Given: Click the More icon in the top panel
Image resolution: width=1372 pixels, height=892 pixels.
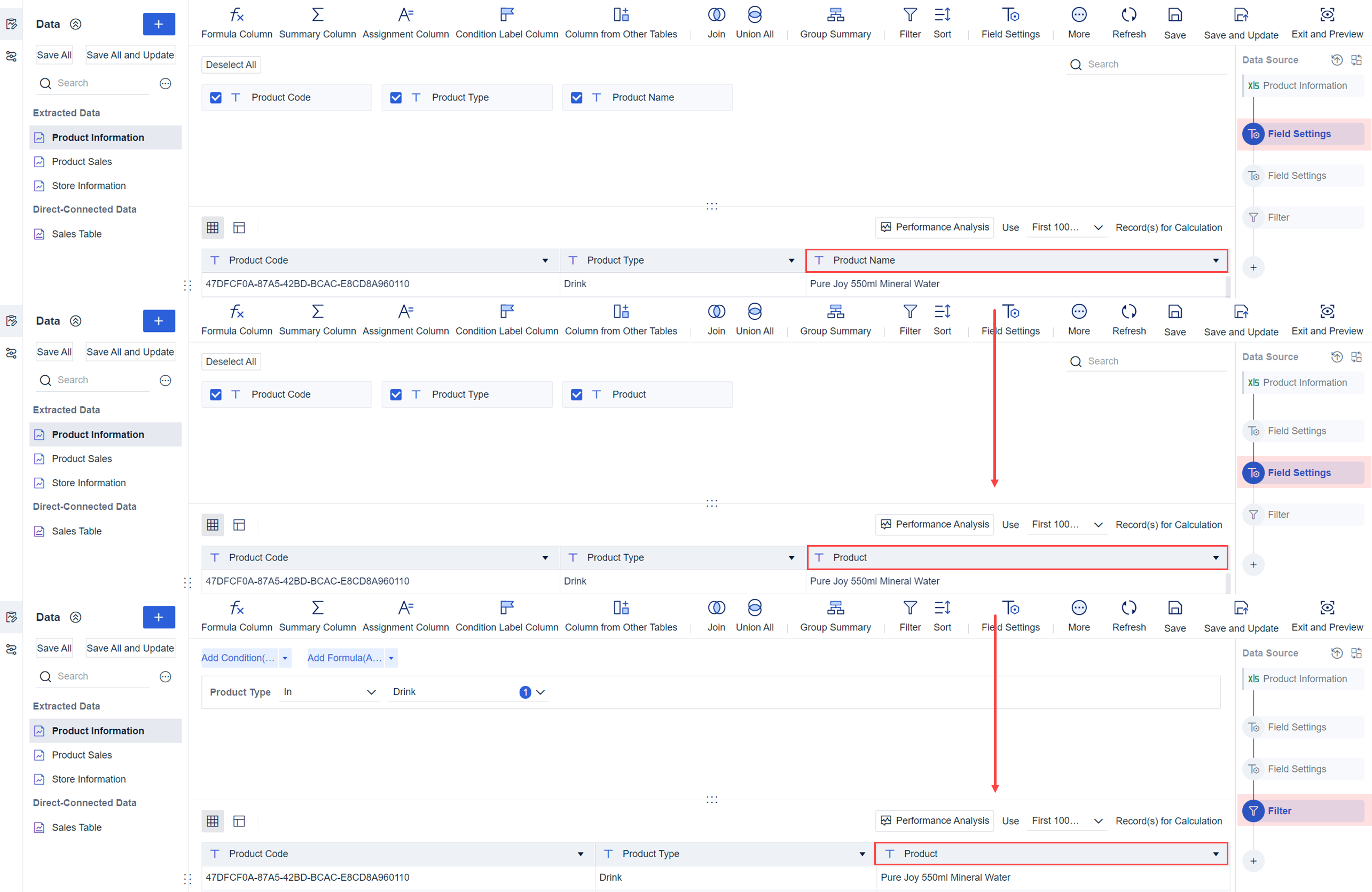Looking at the screenshot, I should click(1079, 15).
